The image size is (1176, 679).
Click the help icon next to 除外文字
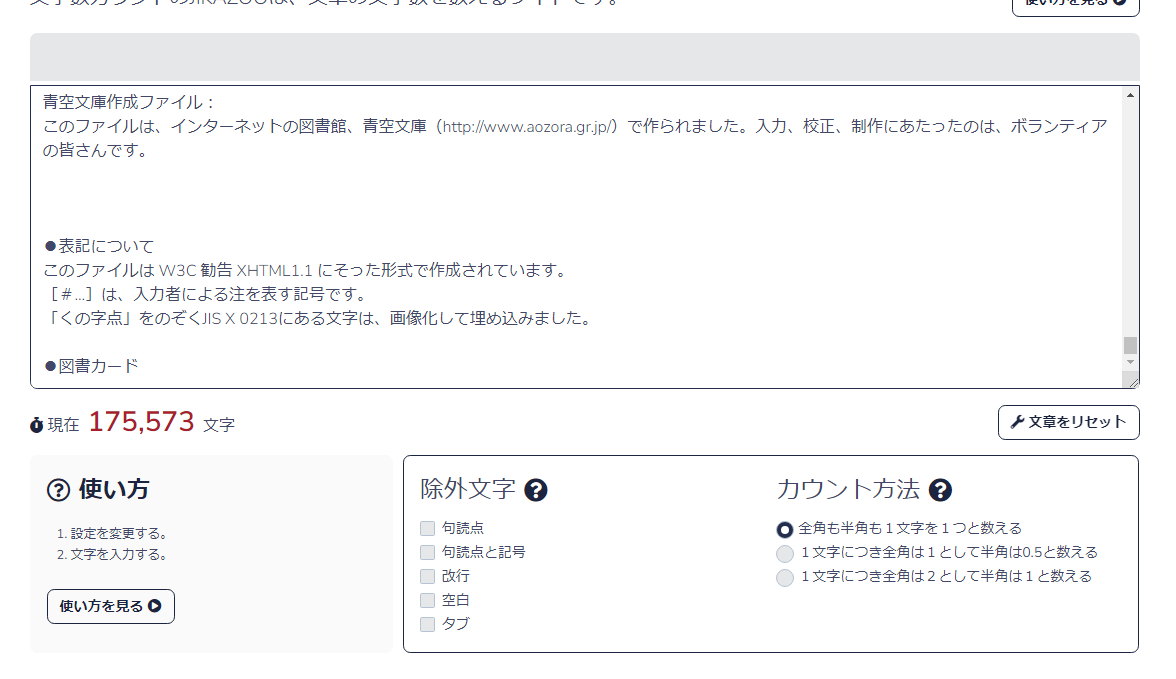539,490
